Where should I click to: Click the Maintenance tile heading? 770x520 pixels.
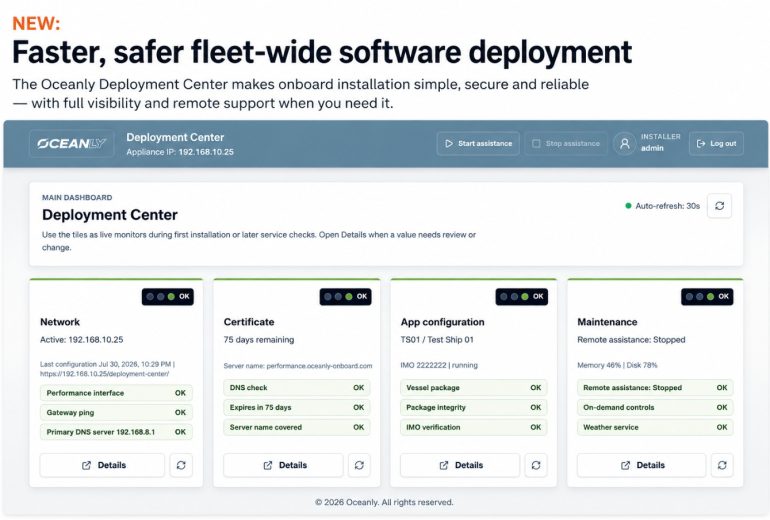(x=607, y=322)
